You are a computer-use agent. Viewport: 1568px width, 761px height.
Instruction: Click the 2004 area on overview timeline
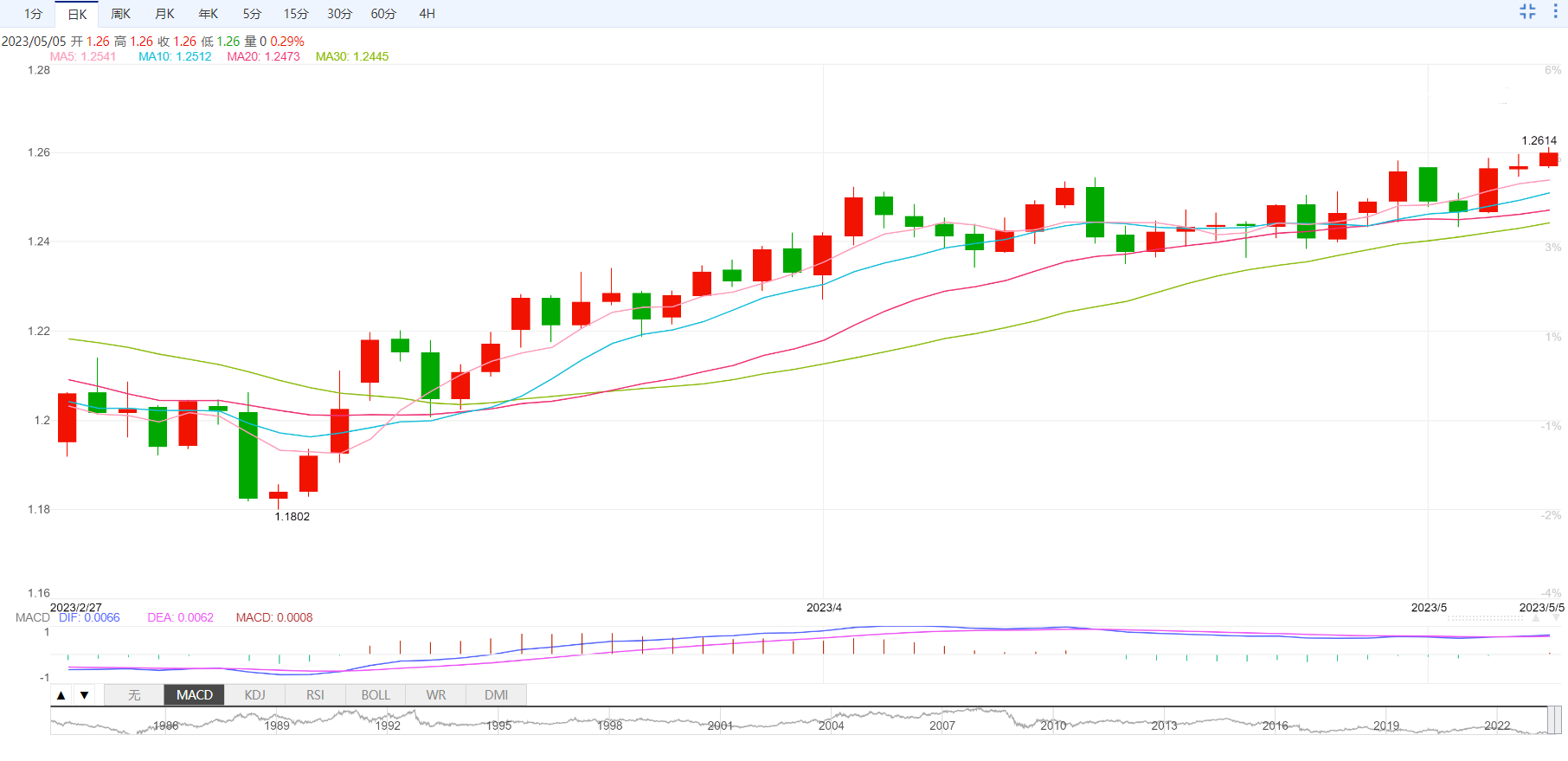click(831, 725)
